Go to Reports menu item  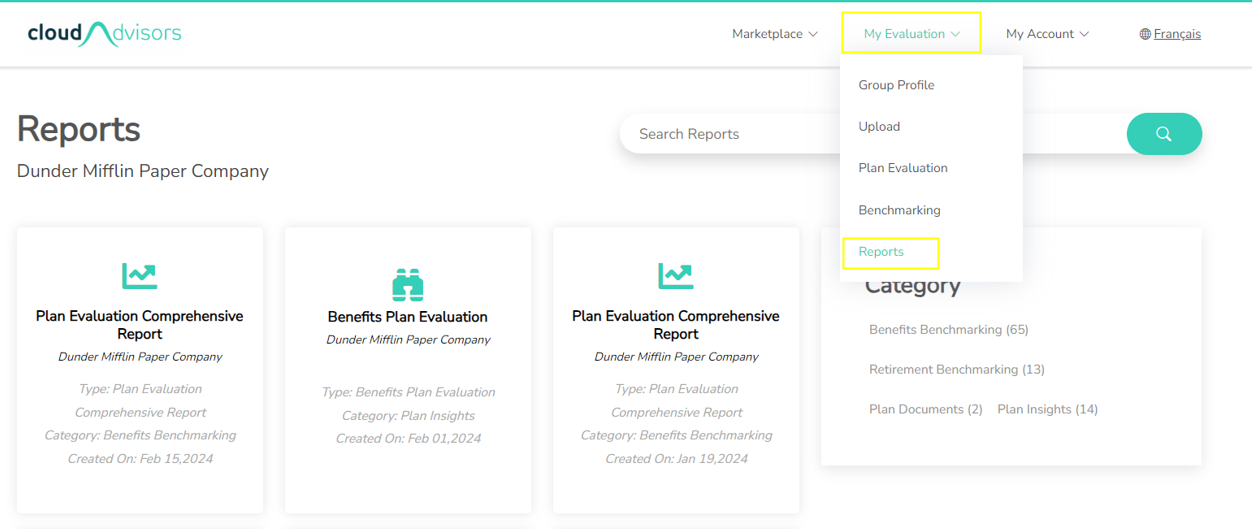(x=881, y=252)
